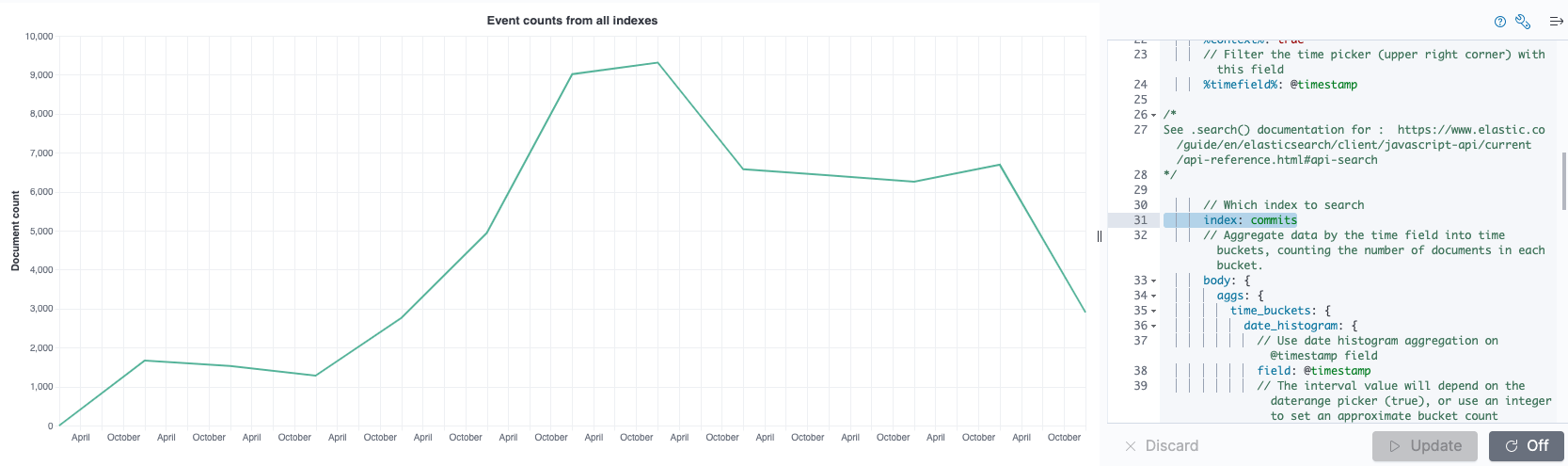Fold the aggs block at line 34
1568x466 pixels.
point(1154,296)
